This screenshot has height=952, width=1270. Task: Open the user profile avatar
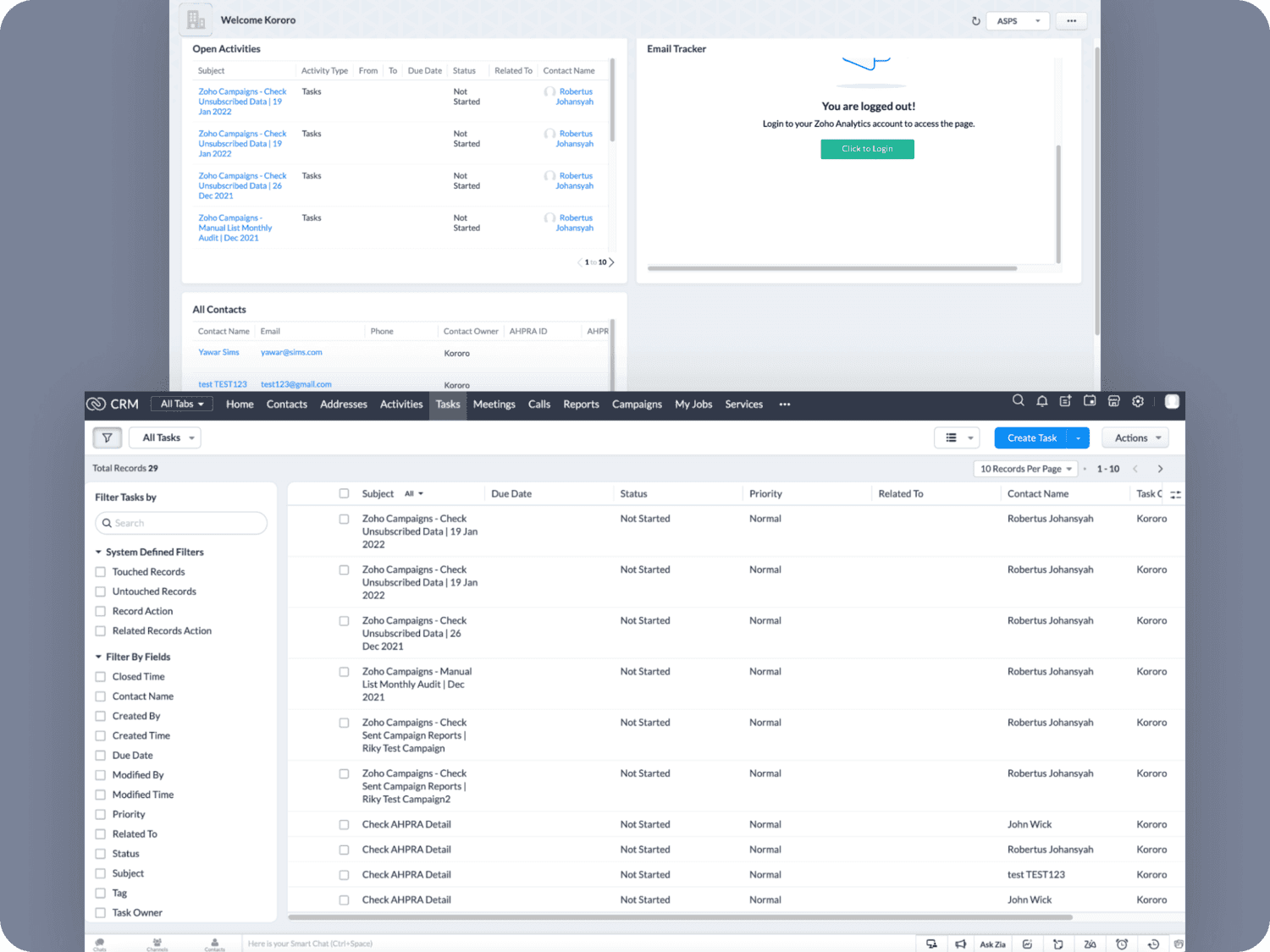click(1172, 402)
